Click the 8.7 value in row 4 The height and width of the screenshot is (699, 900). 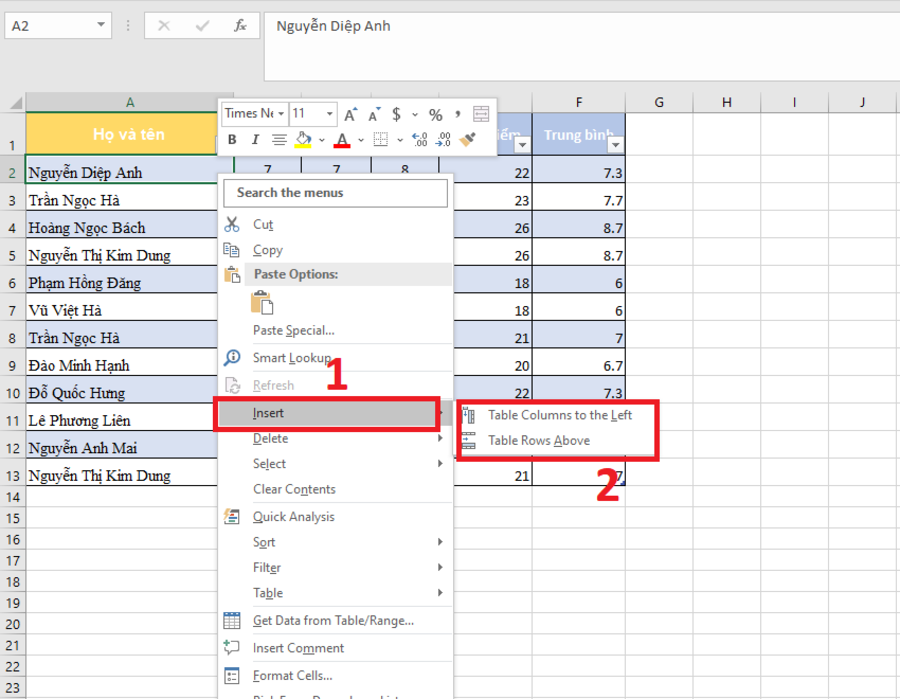coord(613,228)
